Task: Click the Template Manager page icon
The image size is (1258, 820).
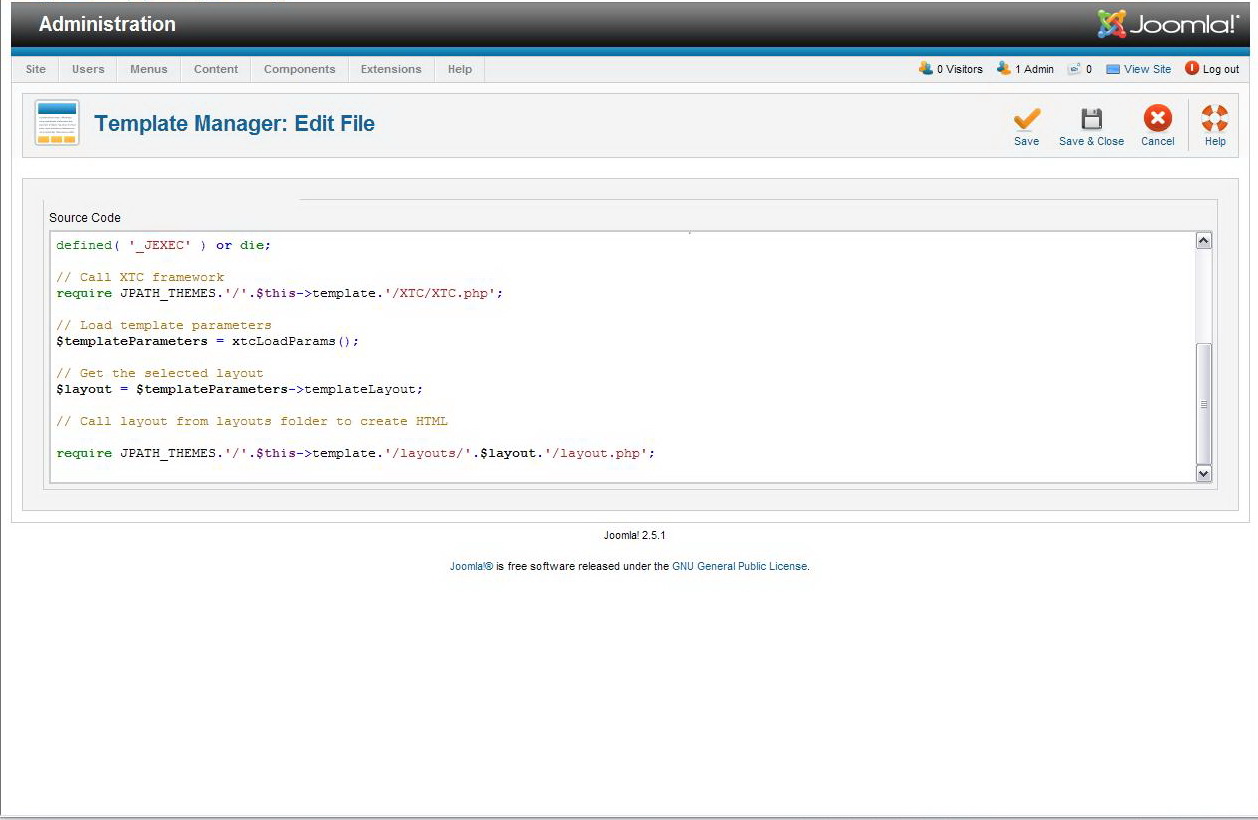Action: [57, 124]
